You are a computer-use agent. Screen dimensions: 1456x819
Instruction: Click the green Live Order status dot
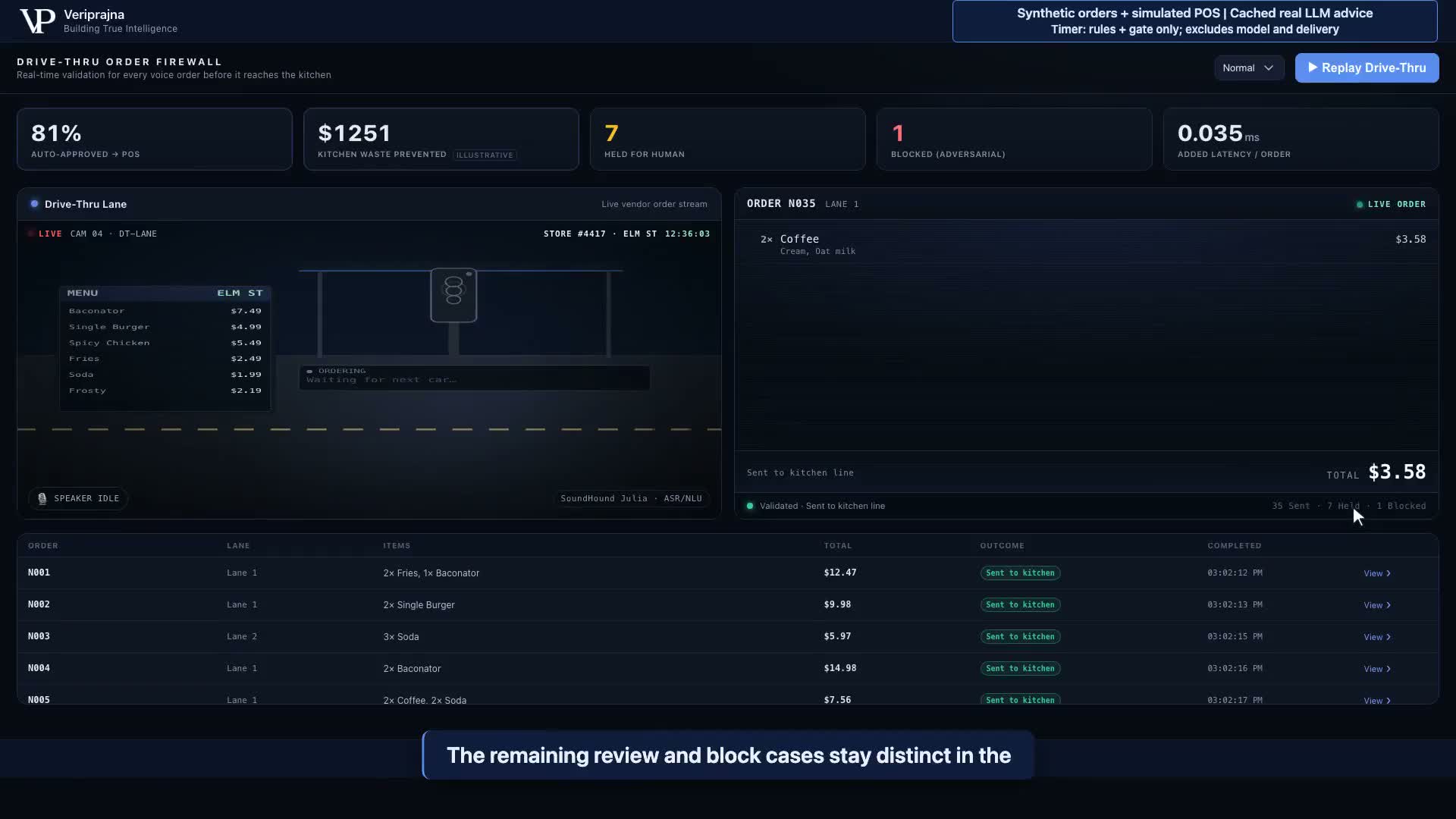click(1360, 205)
